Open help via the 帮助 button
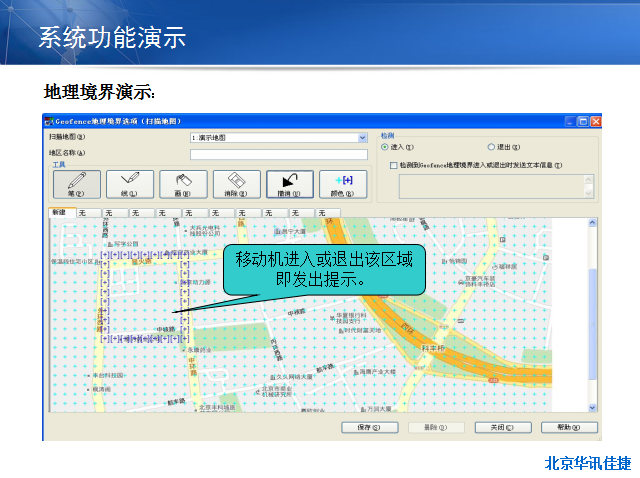Viewport: 640px width, 478px height. 569,427
